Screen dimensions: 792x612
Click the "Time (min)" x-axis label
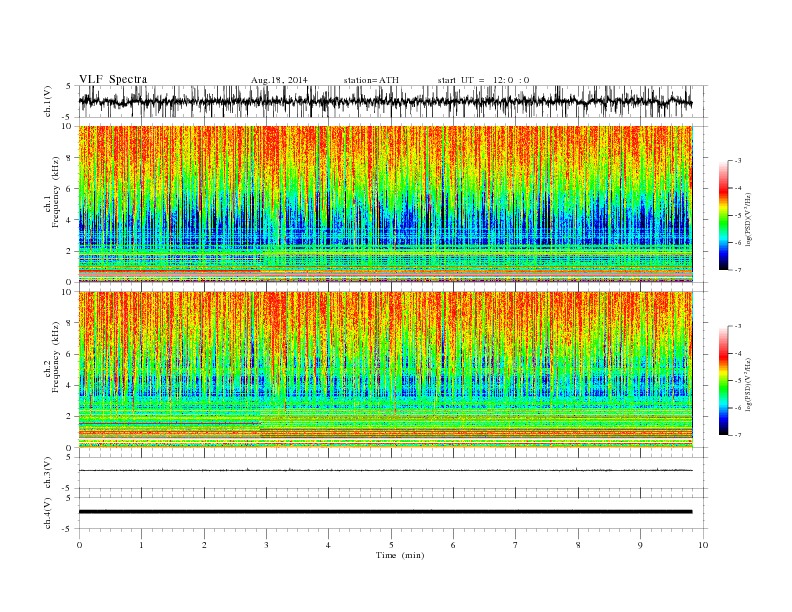tap(400, 555)
